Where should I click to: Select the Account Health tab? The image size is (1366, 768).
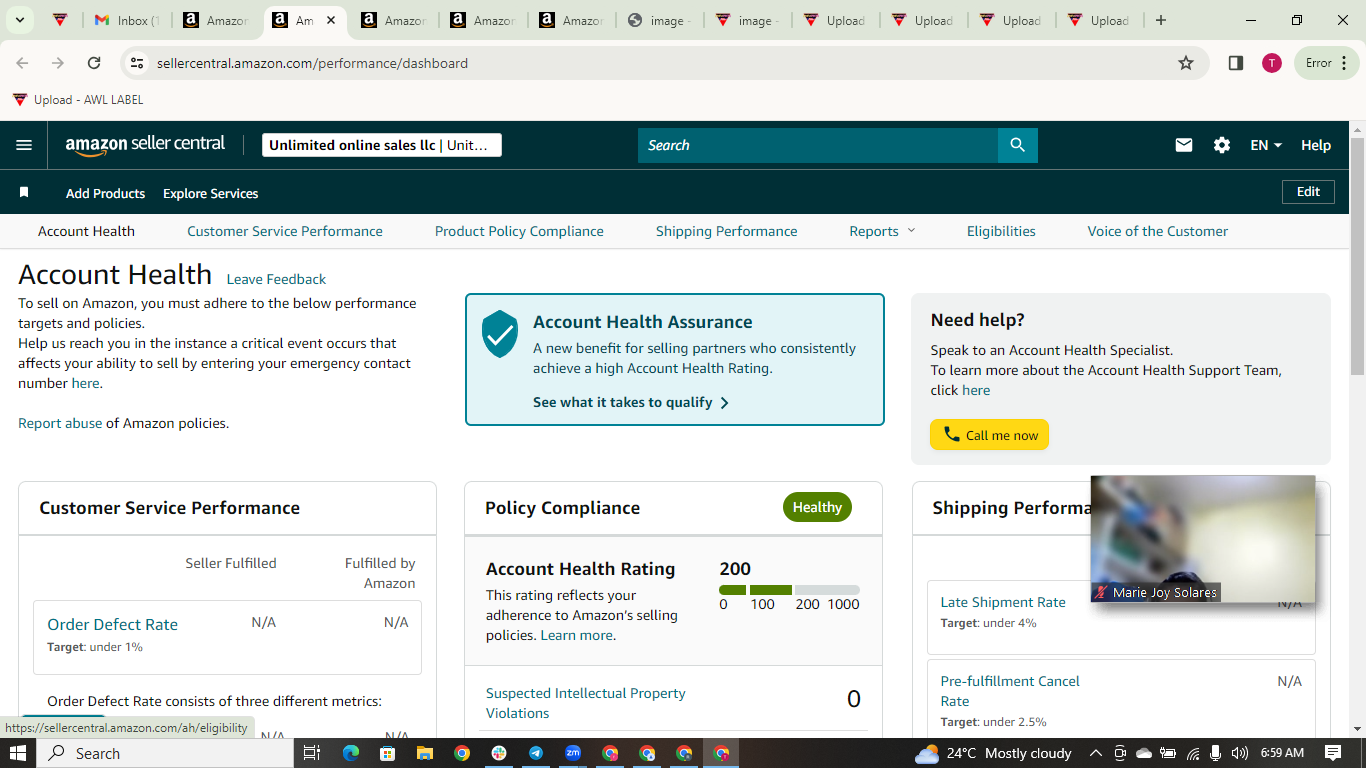pos(86,231)
